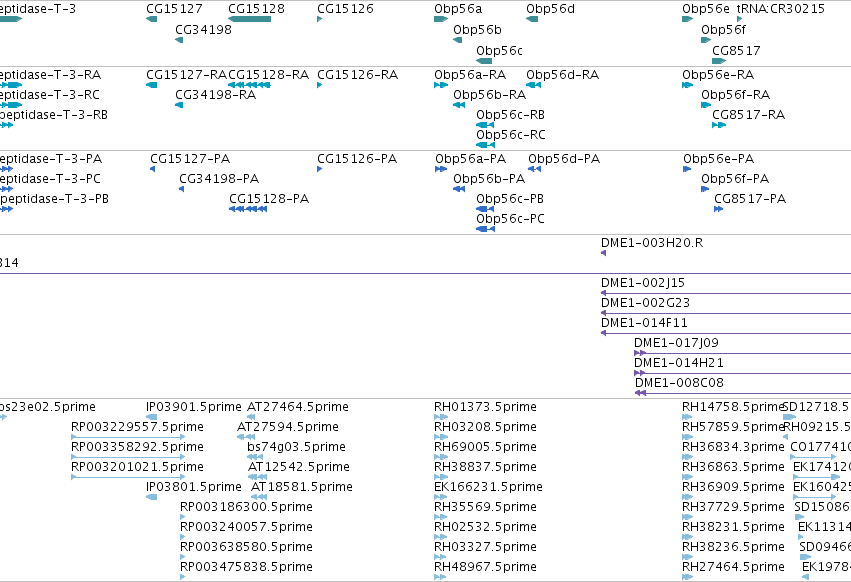Screen dimensions: 851x582
Task: Click the Obp56f gene label
Action: (x=723, y=30)
